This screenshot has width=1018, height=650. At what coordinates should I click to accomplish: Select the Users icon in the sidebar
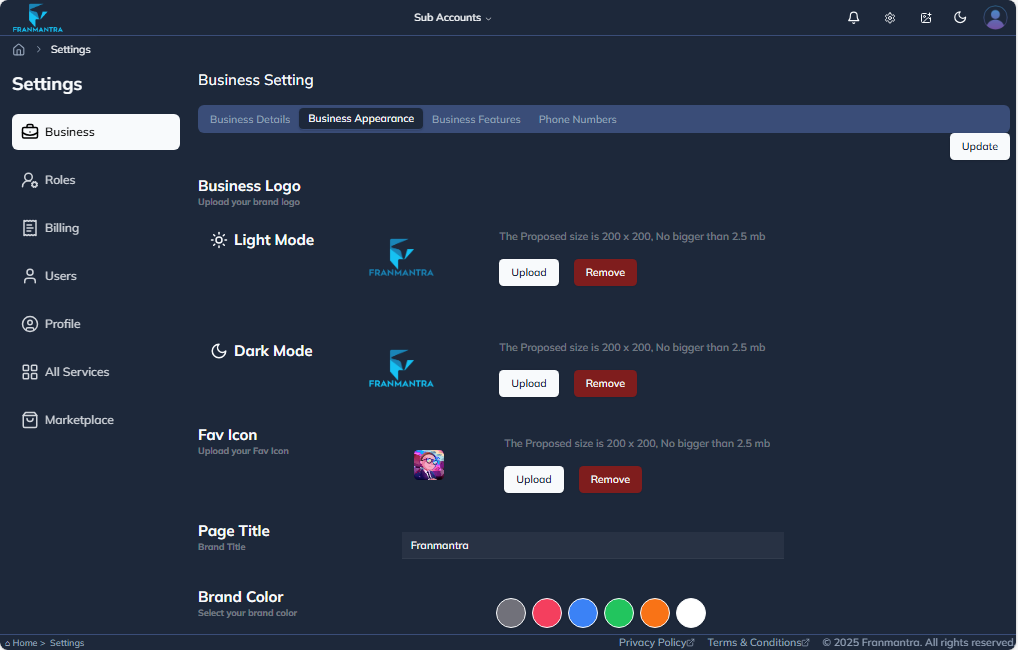(28, 275)
